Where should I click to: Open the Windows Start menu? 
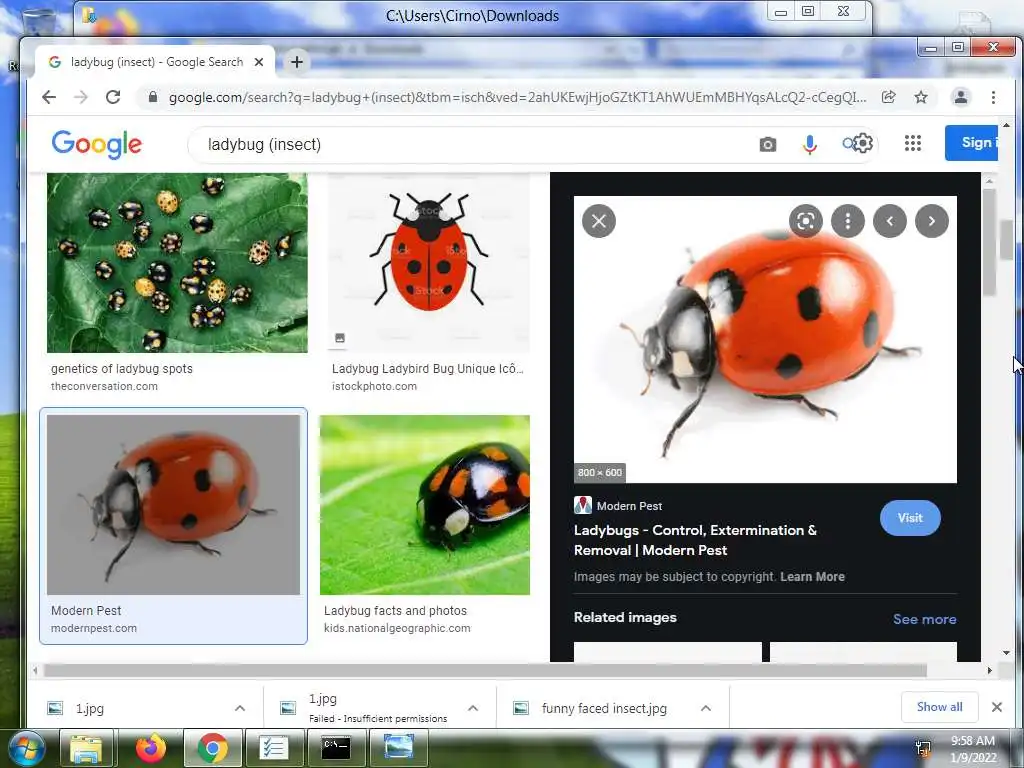[x=26, y=748]
